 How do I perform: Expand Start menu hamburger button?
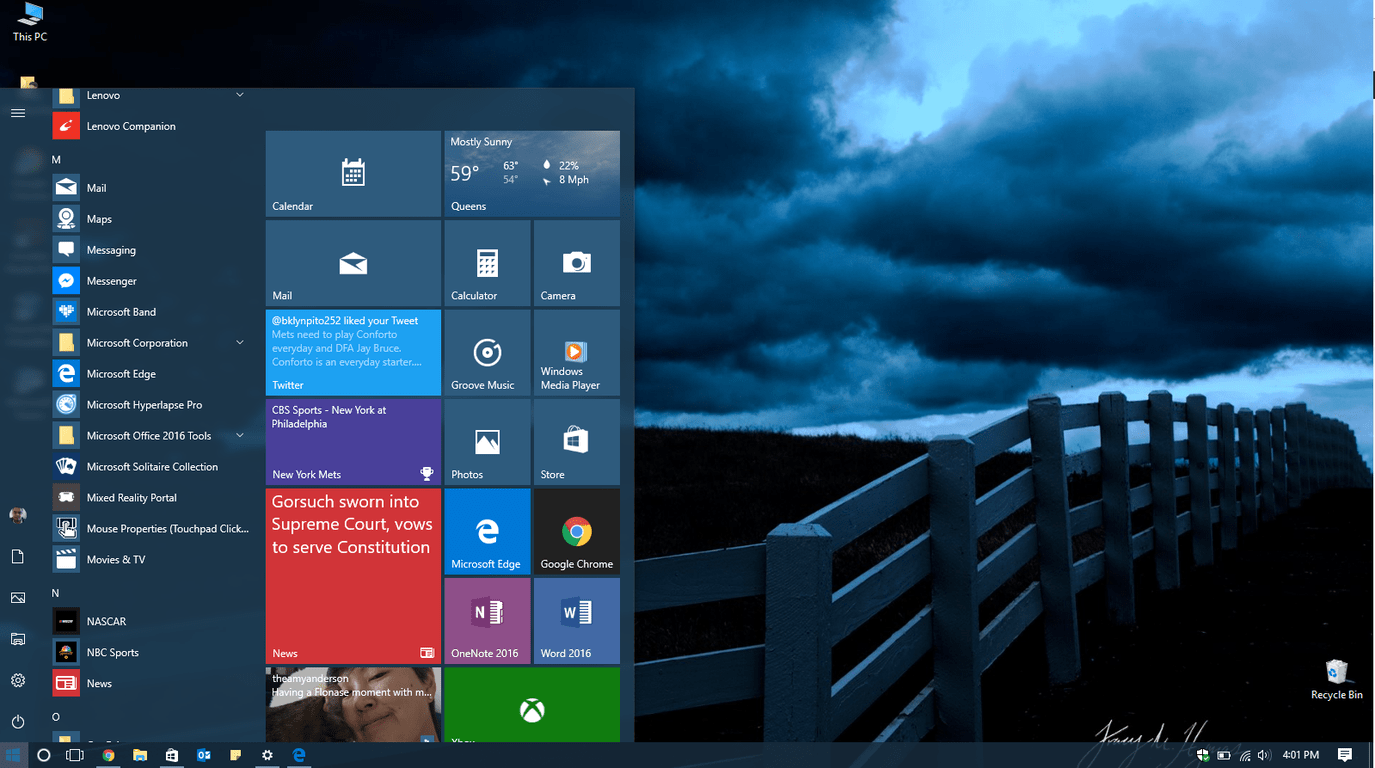(18, 113)
